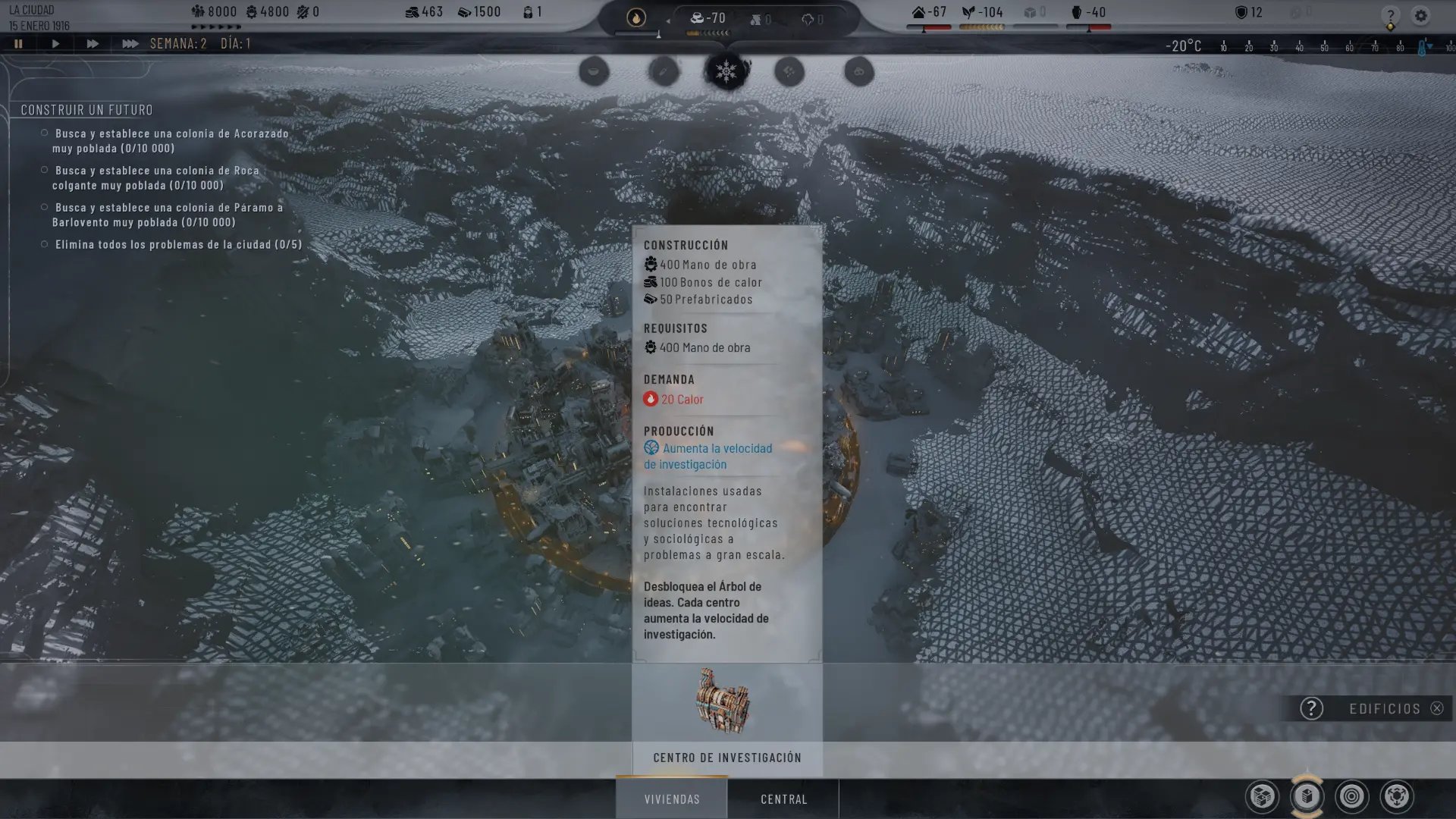Image resolution: width=1456 pixels, height=819 pixels.
Task: Switch to the Viviendas tab
Action: click(x=672, y=799)
